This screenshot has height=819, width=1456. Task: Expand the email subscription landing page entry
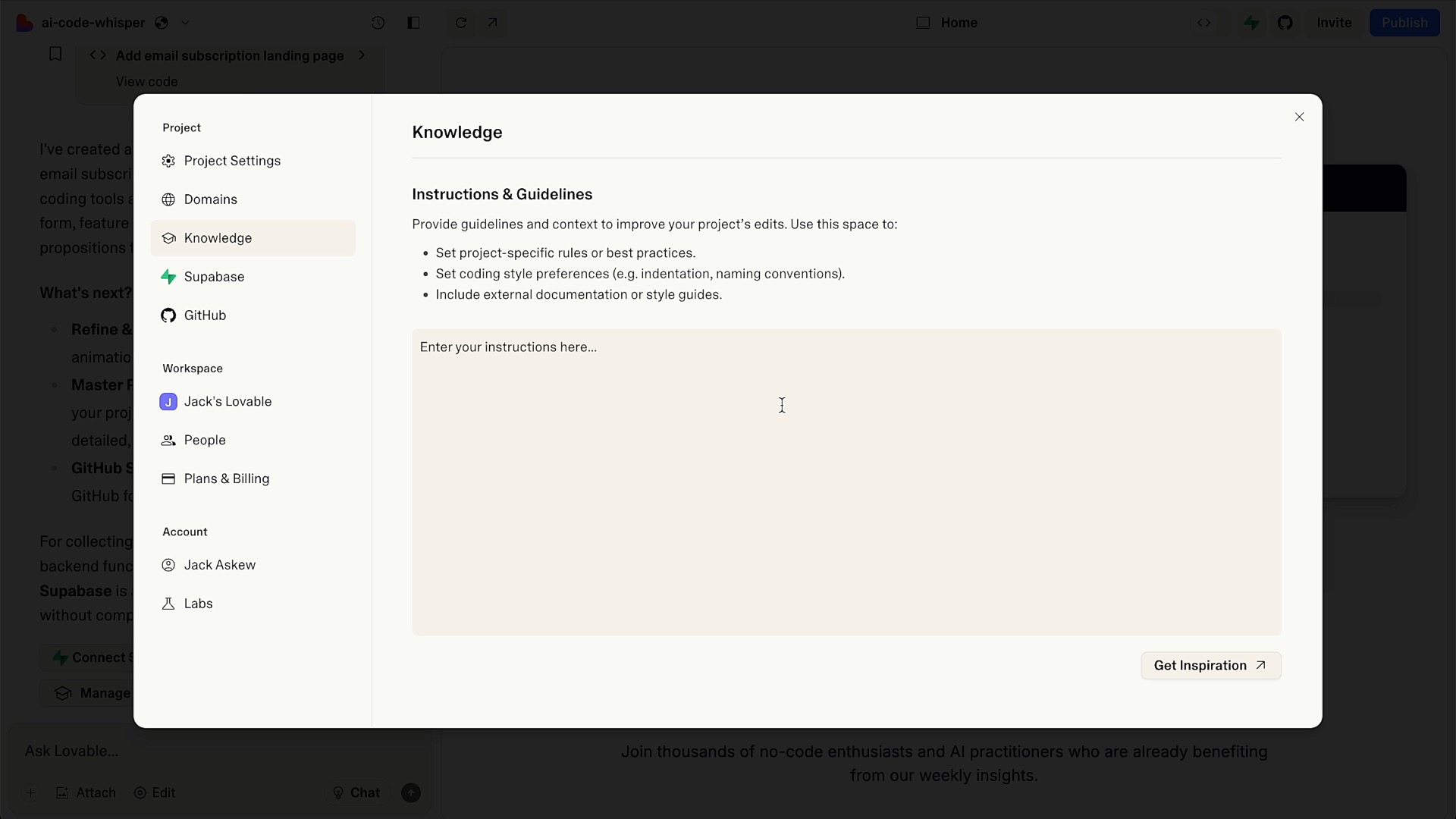361,55
